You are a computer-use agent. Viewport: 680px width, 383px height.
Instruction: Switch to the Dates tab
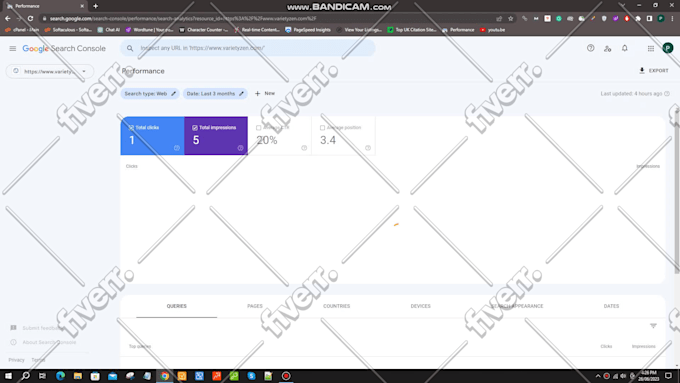point(611,306)
